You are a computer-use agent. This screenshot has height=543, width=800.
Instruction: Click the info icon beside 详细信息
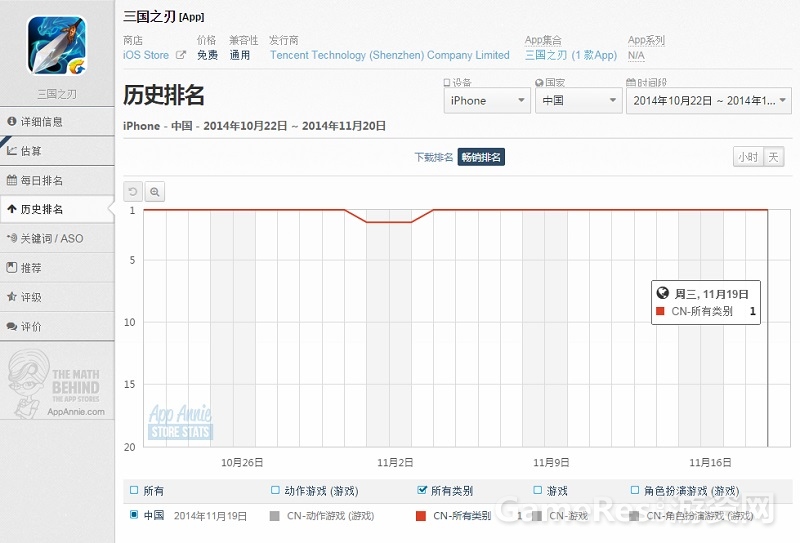(x=12, y=121)
